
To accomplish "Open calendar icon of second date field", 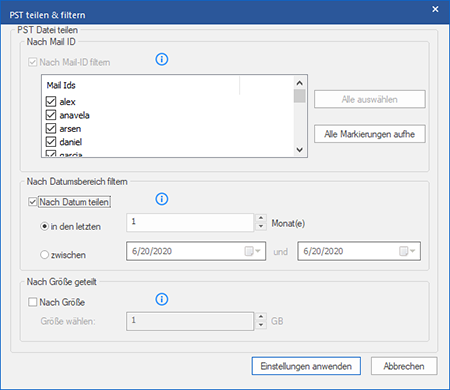I will click(407, 251).
